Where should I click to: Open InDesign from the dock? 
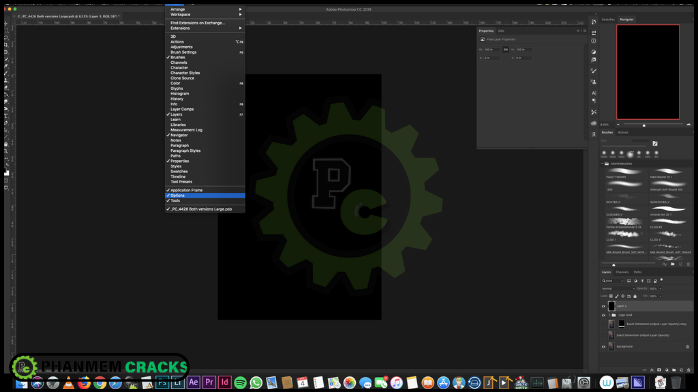(224, 382)
